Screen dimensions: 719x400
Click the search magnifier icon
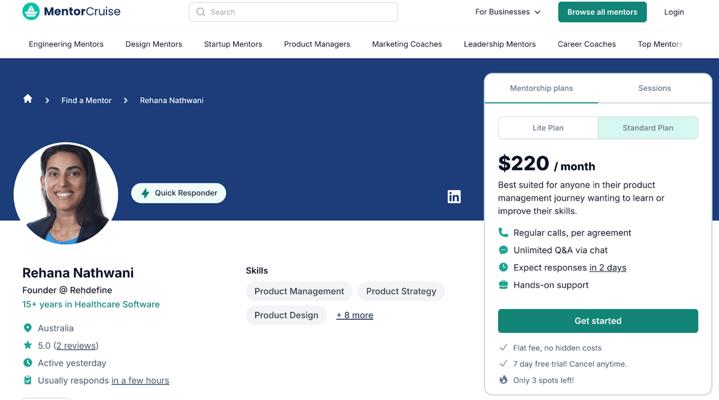[x=200, y=12]
